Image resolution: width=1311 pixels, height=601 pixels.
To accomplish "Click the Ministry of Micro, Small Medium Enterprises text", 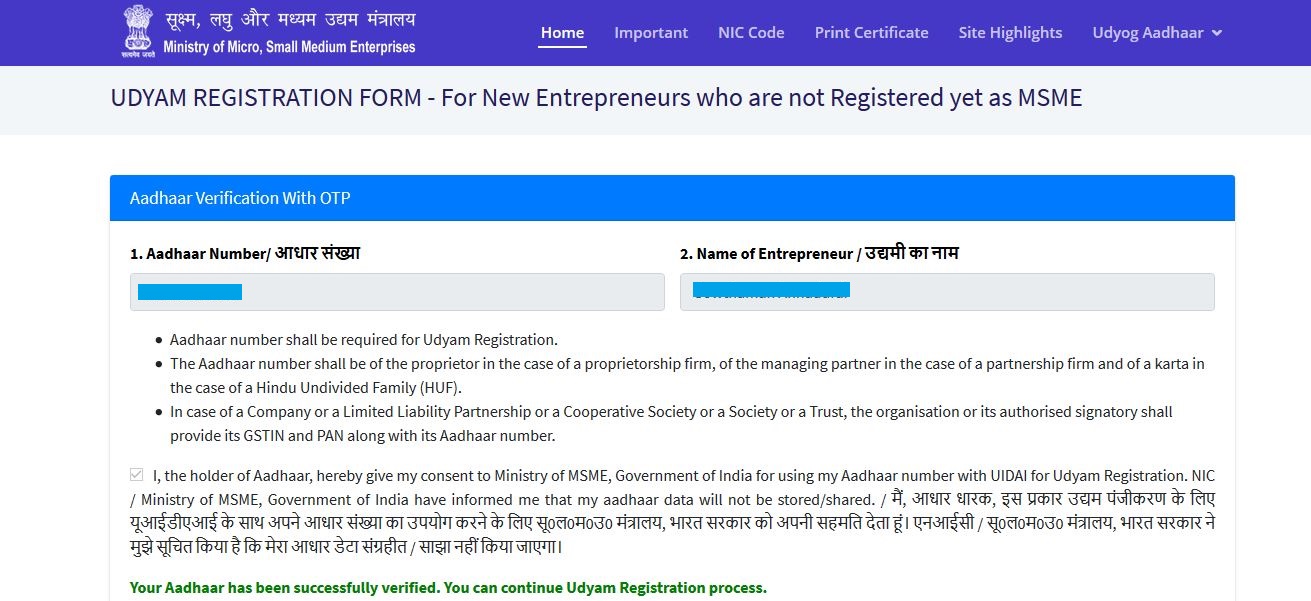I will (289, 45).
